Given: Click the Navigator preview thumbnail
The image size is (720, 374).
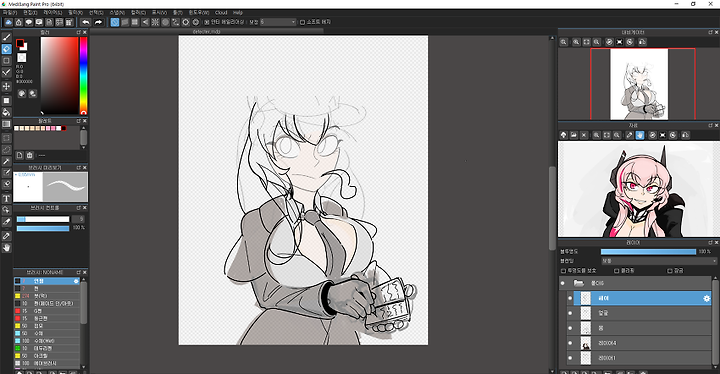Looking at the screenshot, I should [639, 84].
